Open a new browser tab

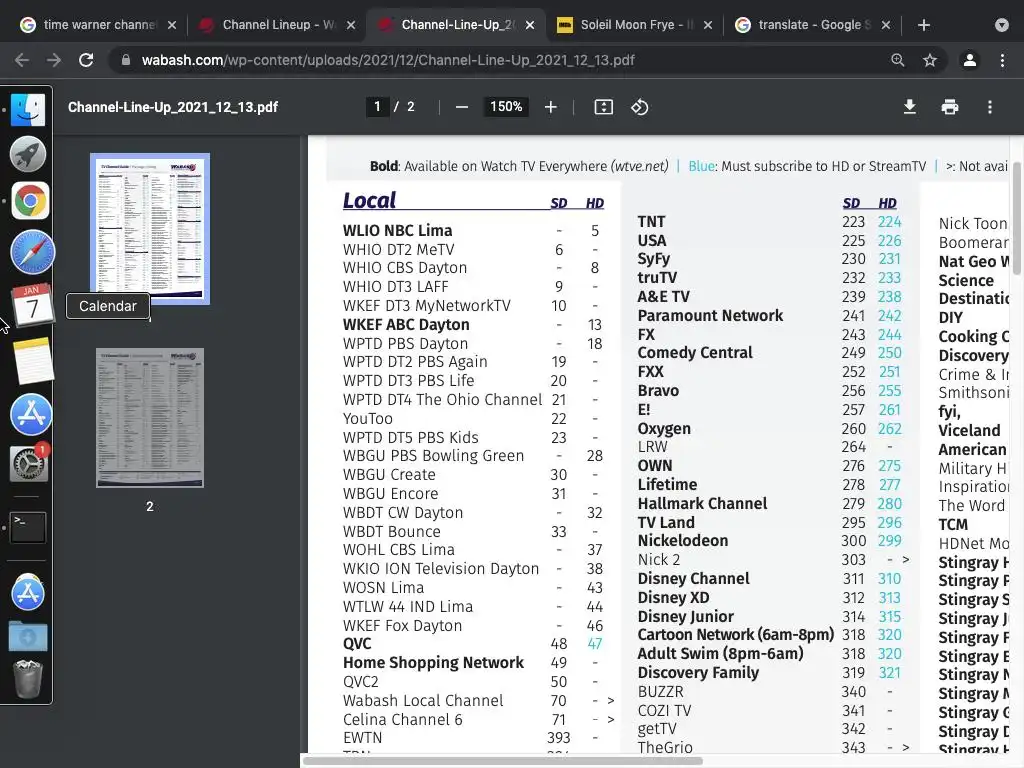click(x=923, y=25)
